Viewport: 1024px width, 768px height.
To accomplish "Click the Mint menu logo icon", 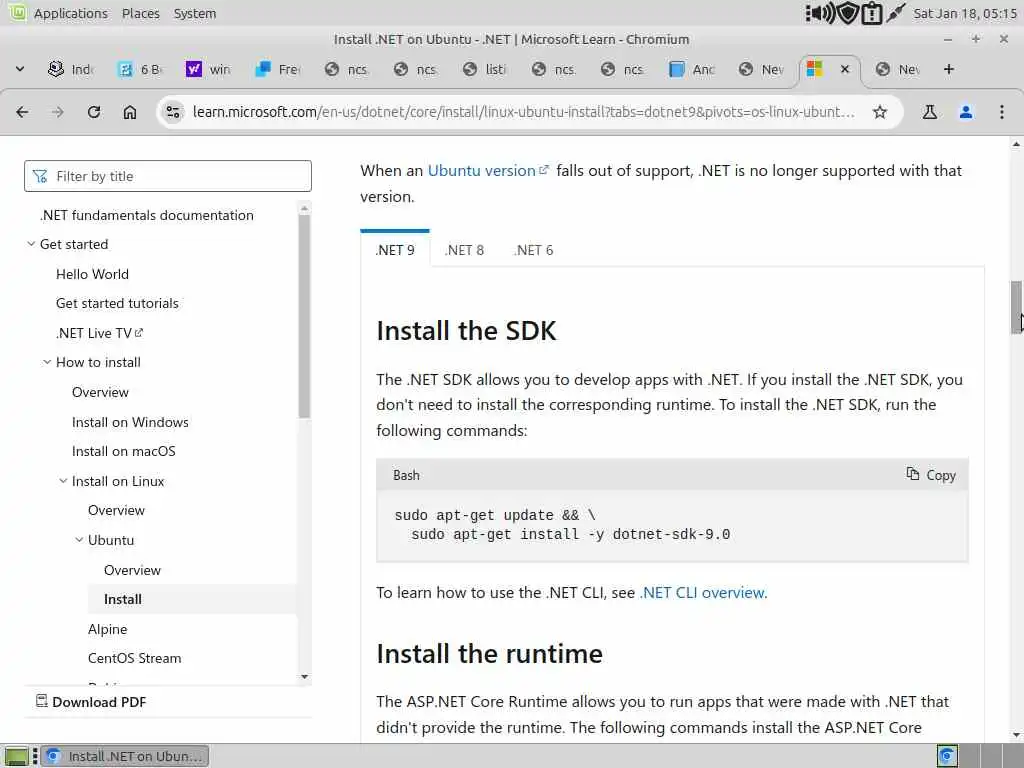I will tap(17, 12).
